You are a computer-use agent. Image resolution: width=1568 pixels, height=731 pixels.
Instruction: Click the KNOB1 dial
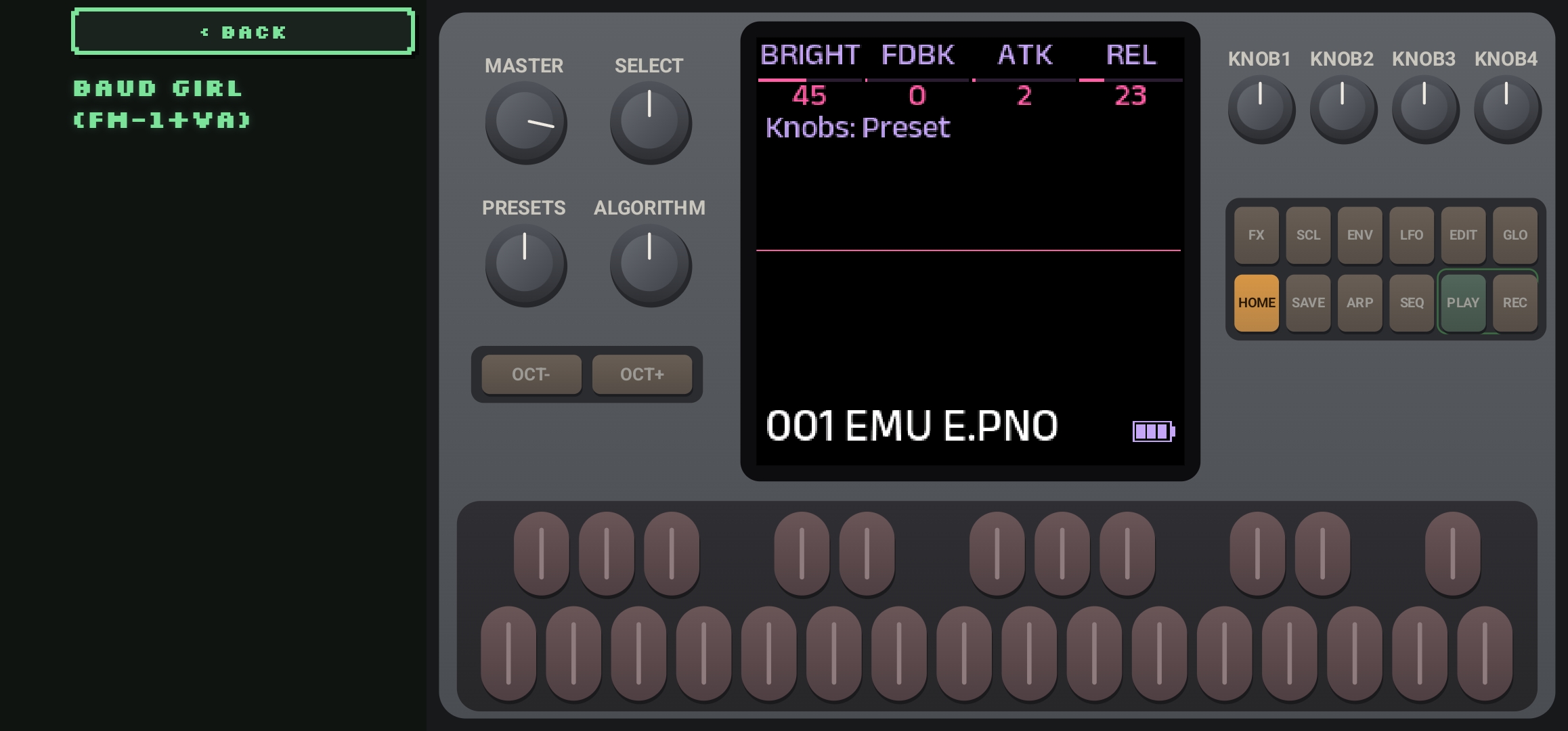[1261, 109]
